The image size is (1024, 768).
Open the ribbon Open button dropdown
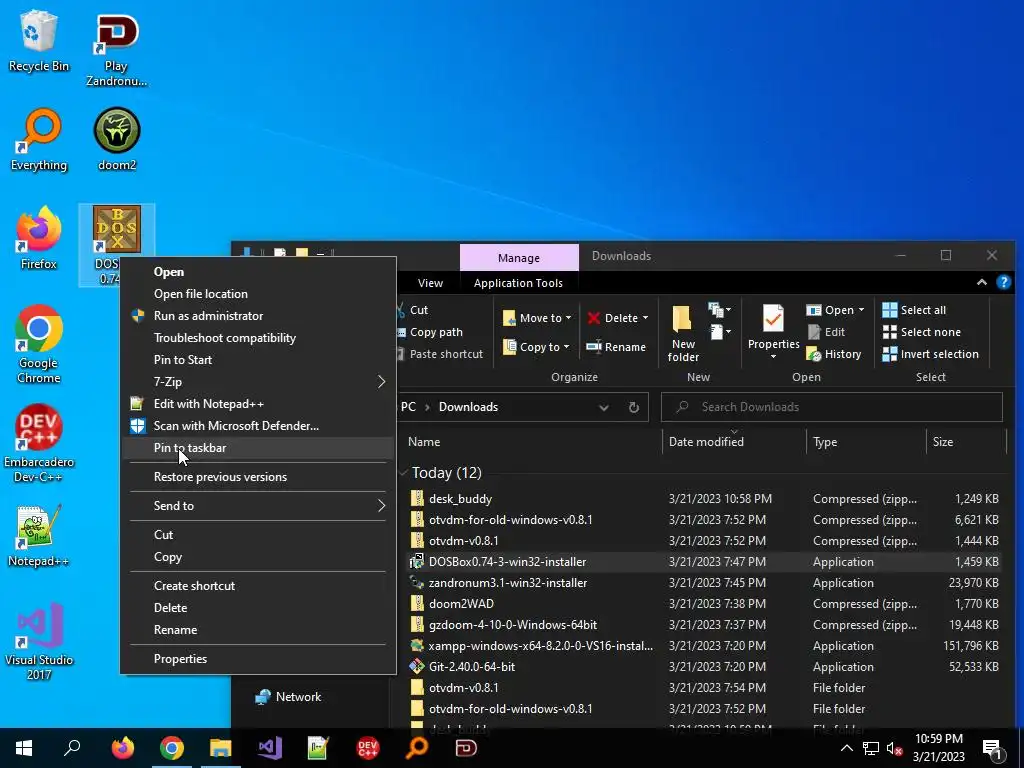(861, 310)
